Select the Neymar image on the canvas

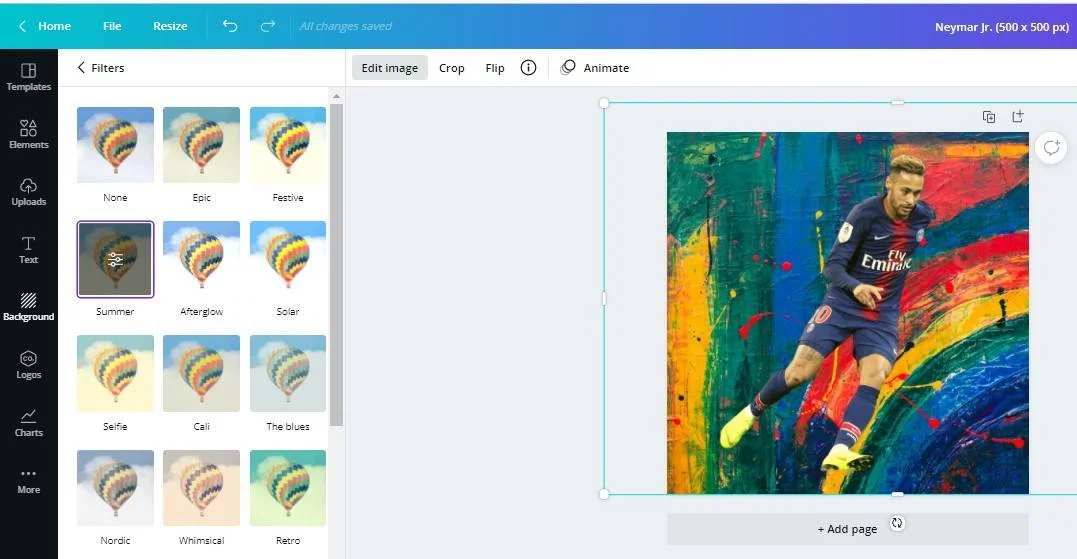[x=848, y=312]
